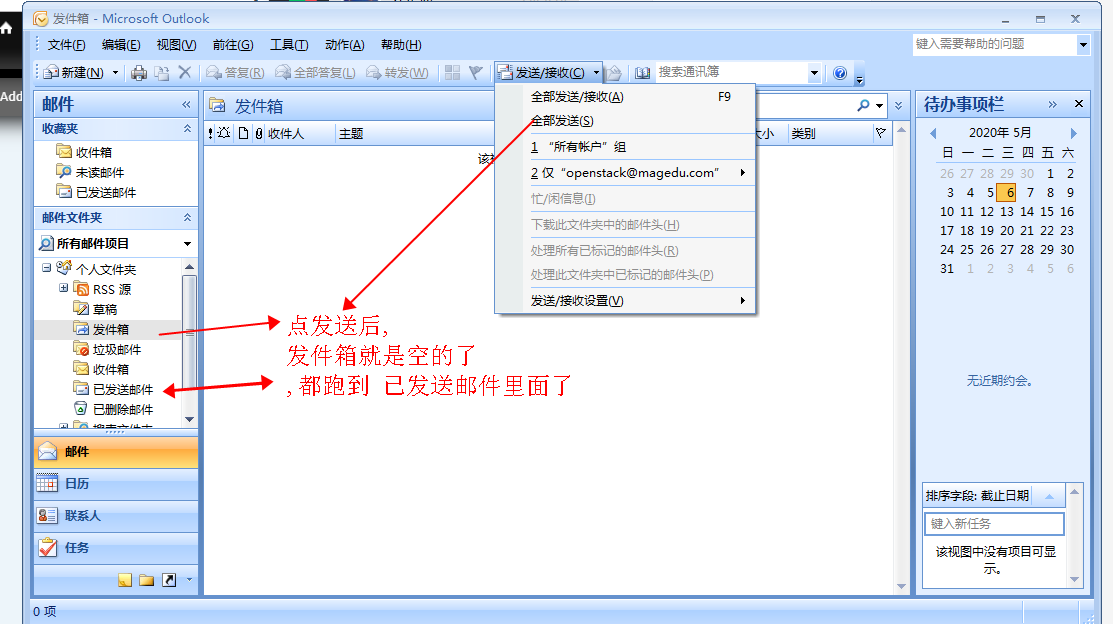Image resolution: width=1113 pixels, height=624 pixels.
Task: Click the Icon column header (page icon)
Action: (243, 133)
